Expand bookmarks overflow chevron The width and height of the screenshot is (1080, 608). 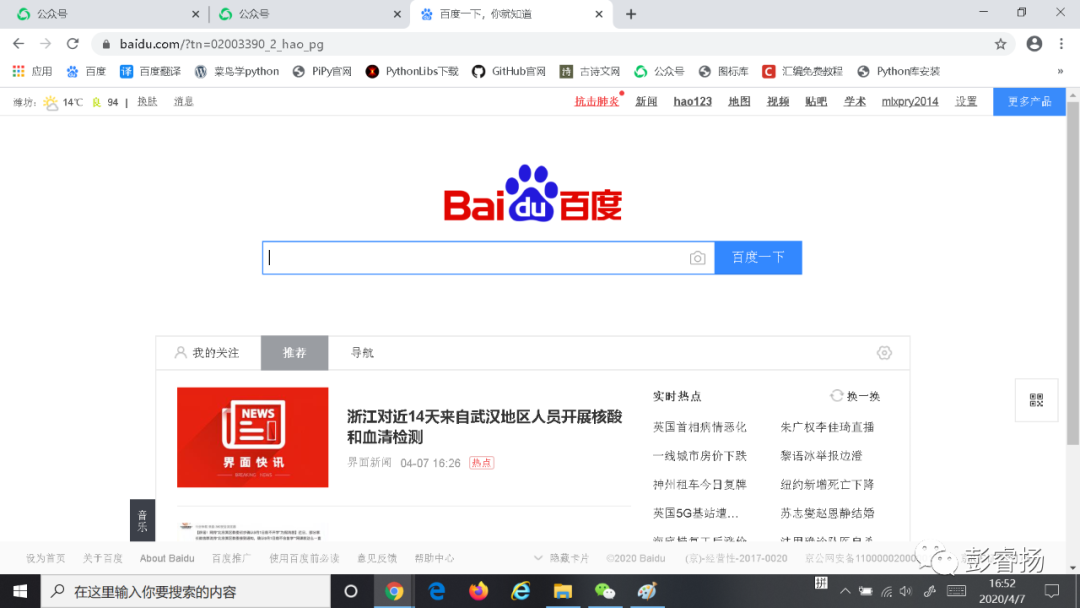1060,71
